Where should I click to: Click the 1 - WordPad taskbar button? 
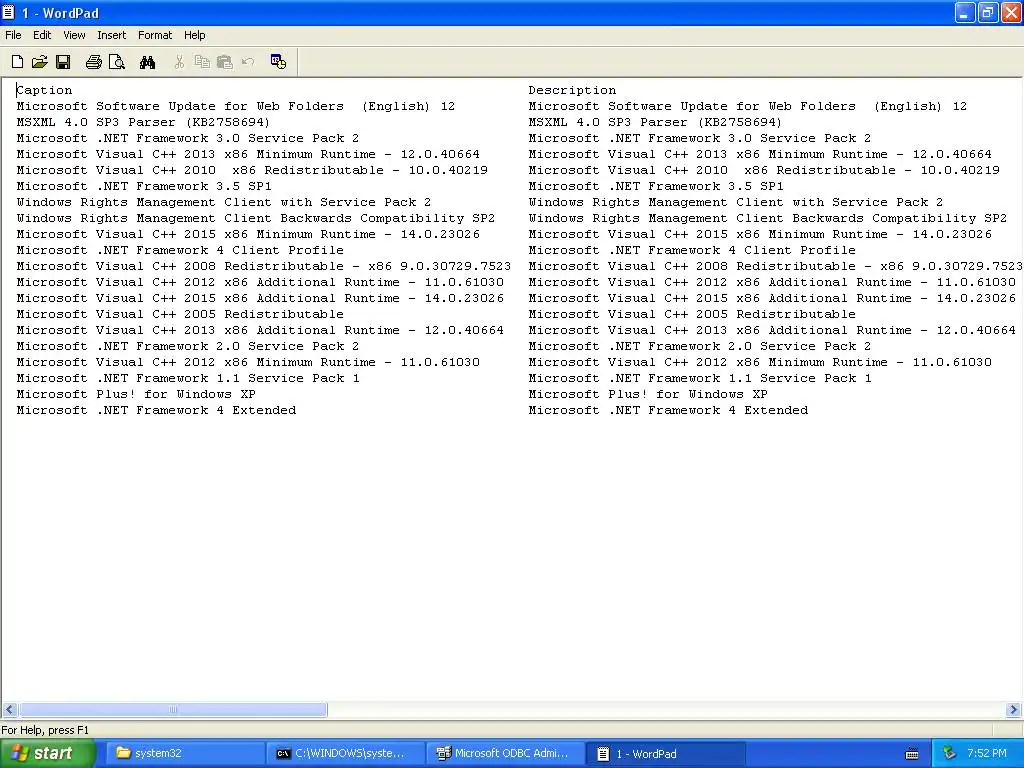pos(665,754)
